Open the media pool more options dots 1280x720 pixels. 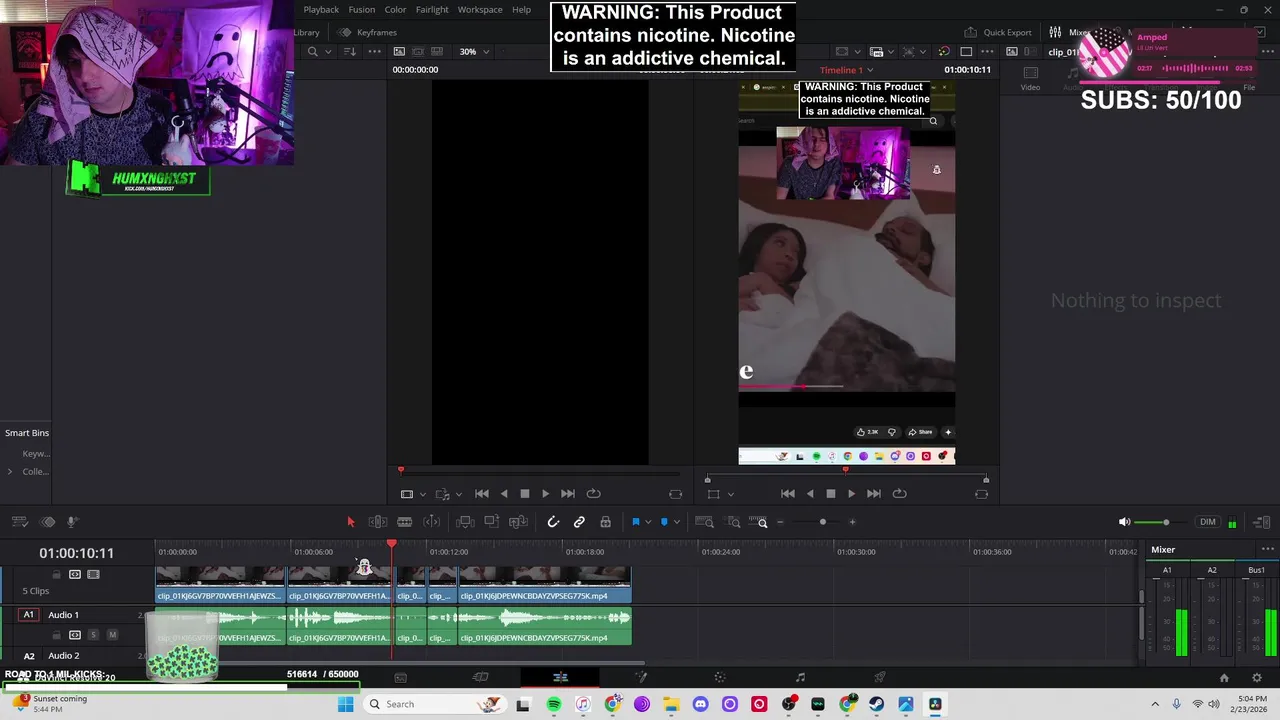point(372,52)
